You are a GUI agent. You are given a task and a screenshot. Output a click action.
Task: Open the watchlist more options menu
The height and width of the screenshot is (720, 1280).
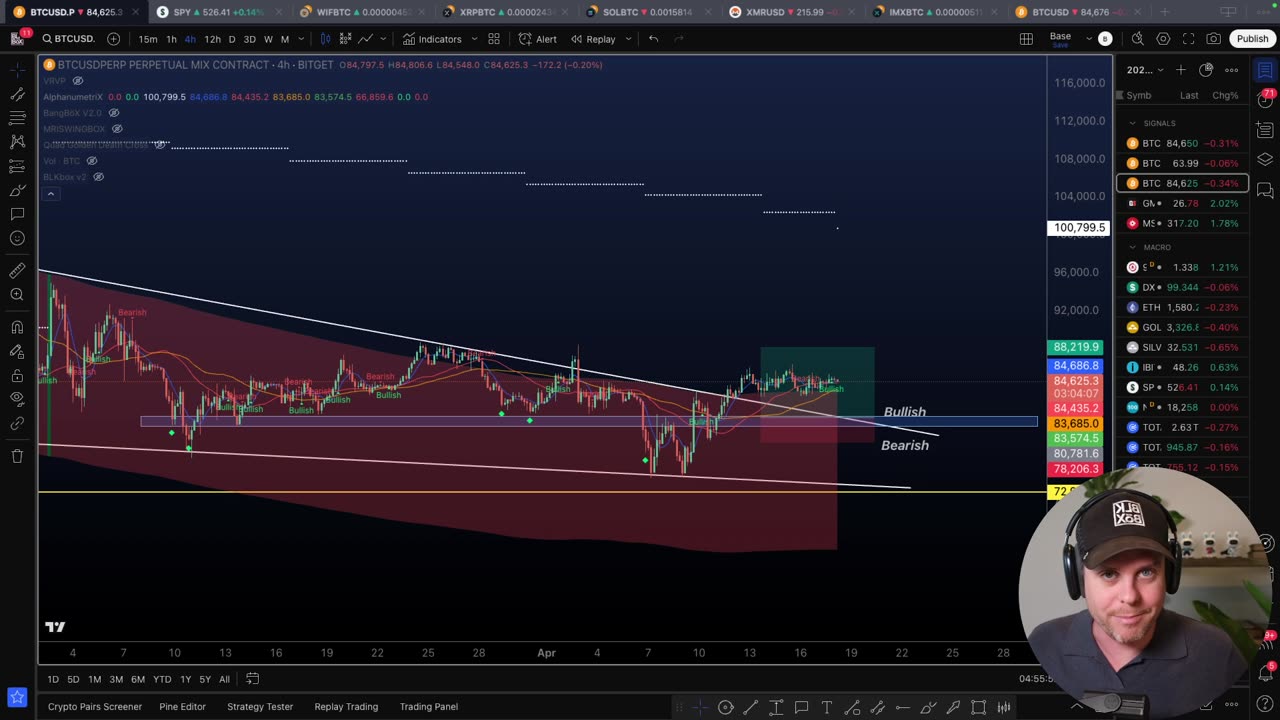(1232, 70)
